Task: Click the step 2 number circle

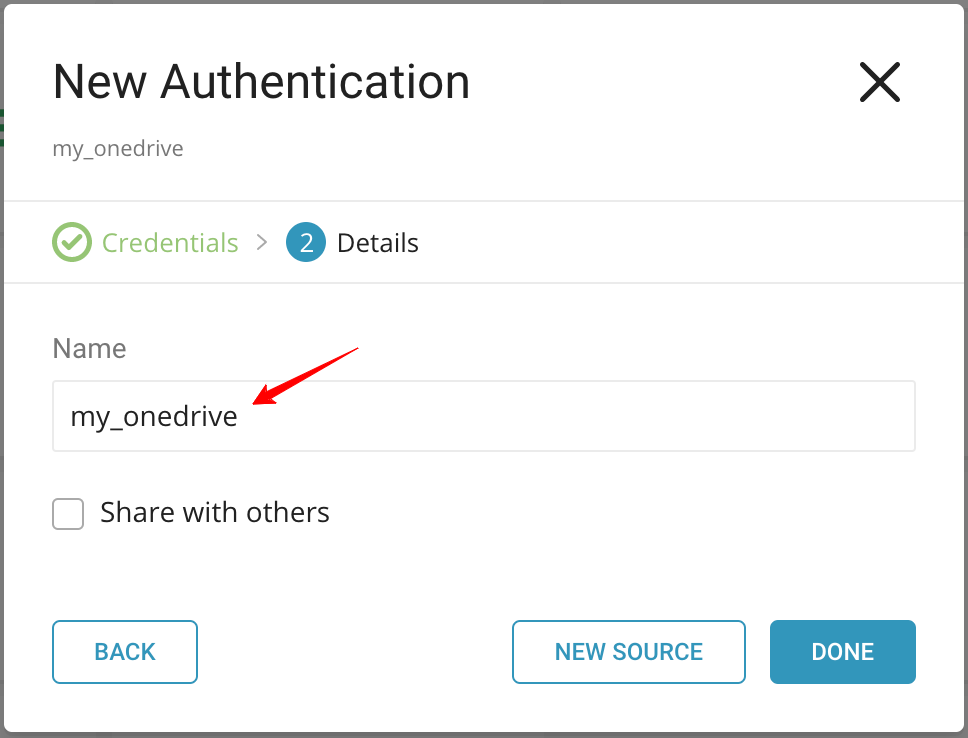Action: point(306,242)
